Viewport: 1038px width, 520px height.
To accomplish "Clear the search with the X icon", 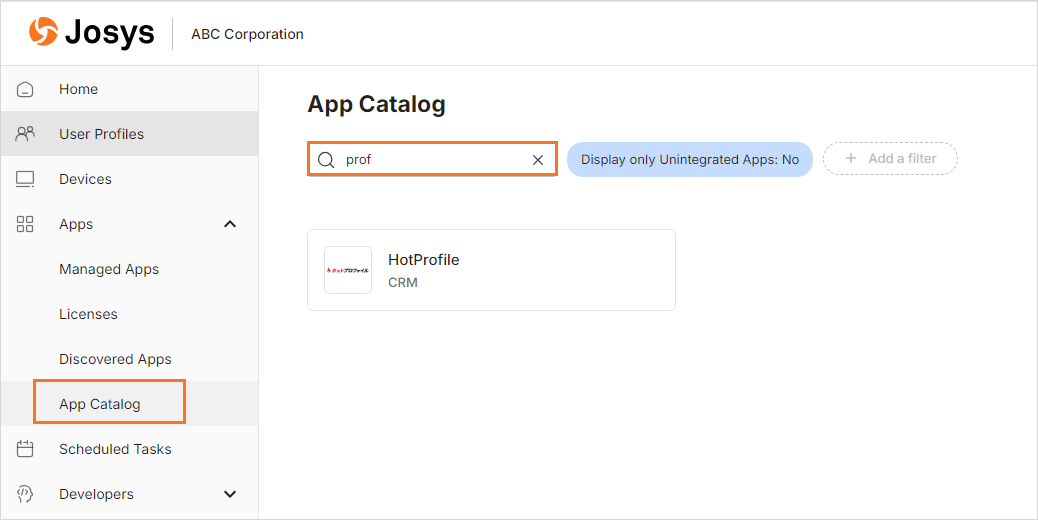I will (x=538, y=159).
